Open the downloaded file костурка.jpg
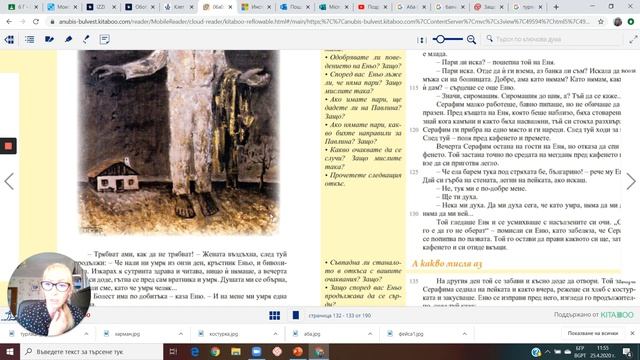Viewport: 640px width, 360px height. 223,334
